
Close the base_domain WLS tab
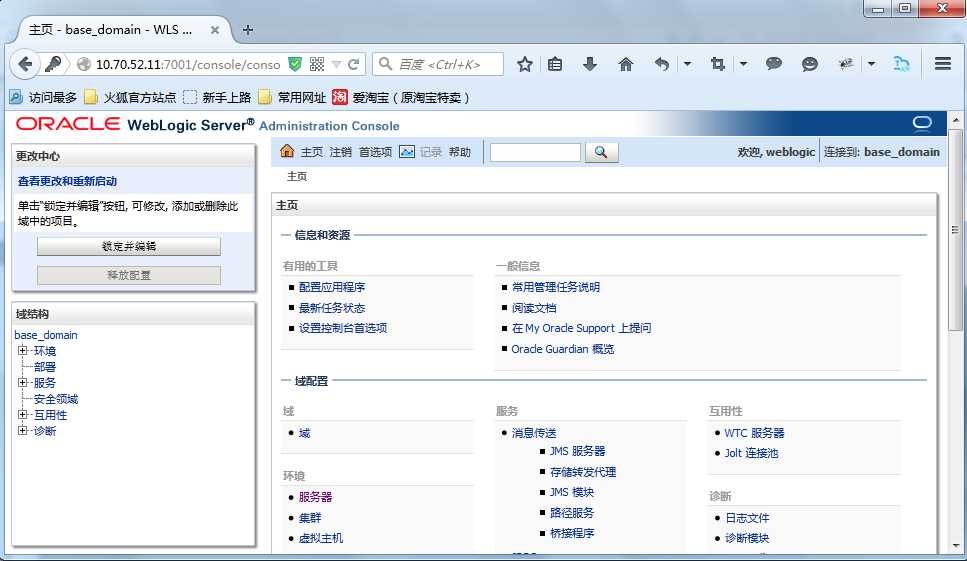pos(215,30)
